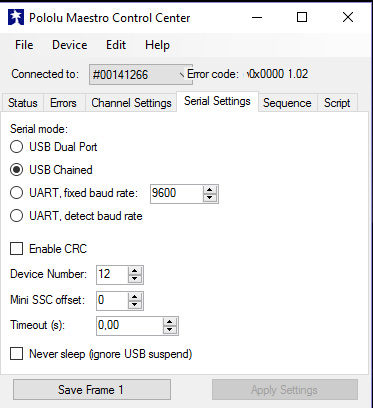The height and width of the screenshot is (408, 373).
Task: Increment the Device Number value
Action: click(x=135, y=271)
